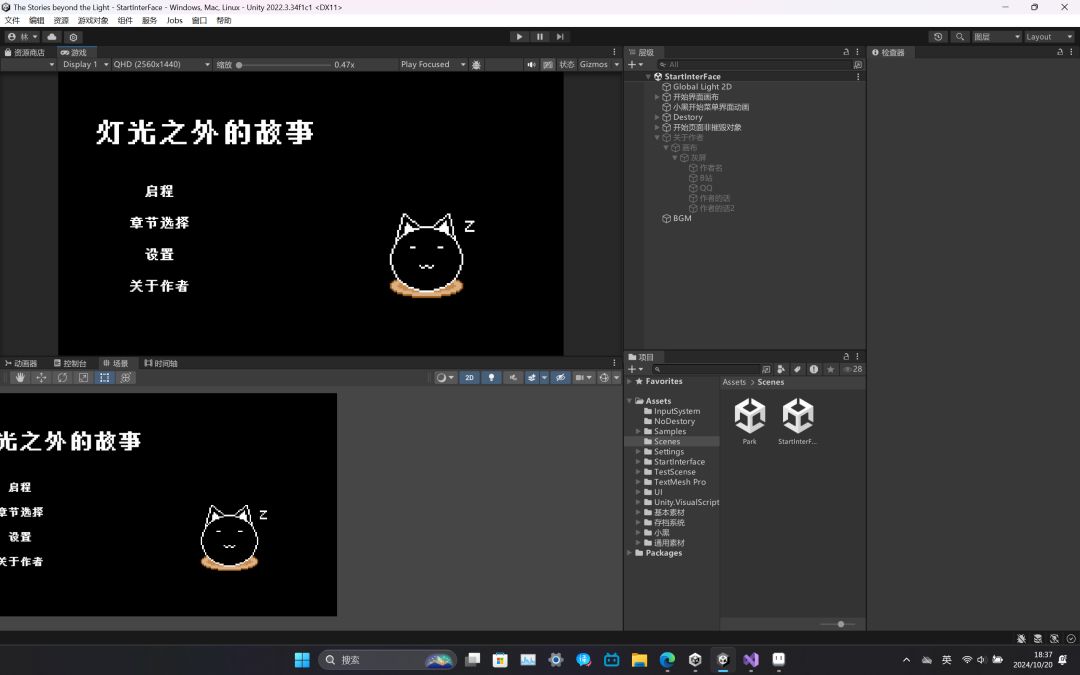Select the Hand tool in scene toolbar
Viewport: 1080px width, 675px height.
point(20,377)
